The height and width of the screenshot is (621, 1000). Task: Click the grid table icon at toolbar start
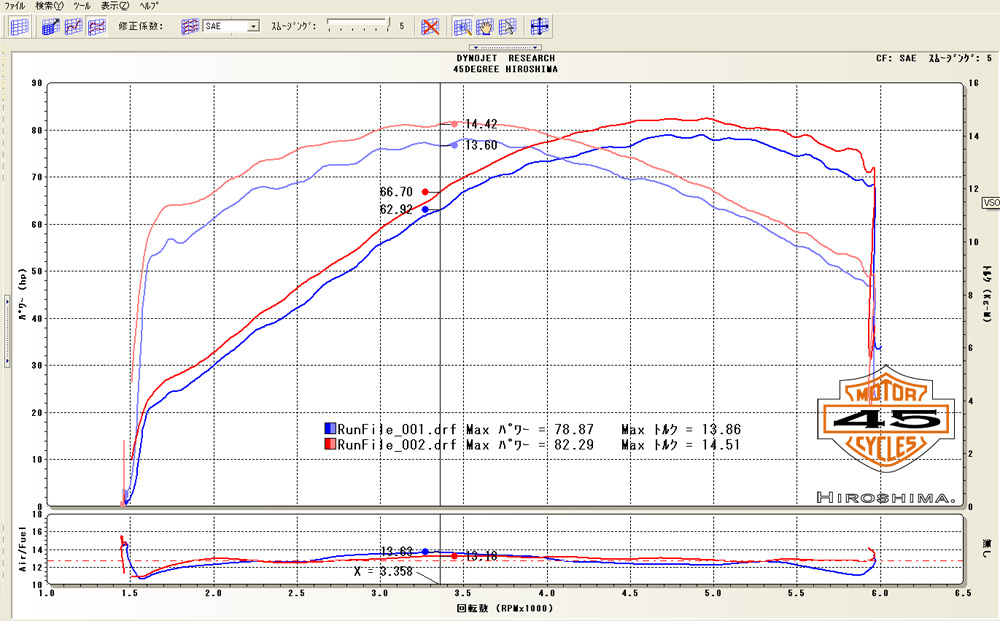coord(19,27)
